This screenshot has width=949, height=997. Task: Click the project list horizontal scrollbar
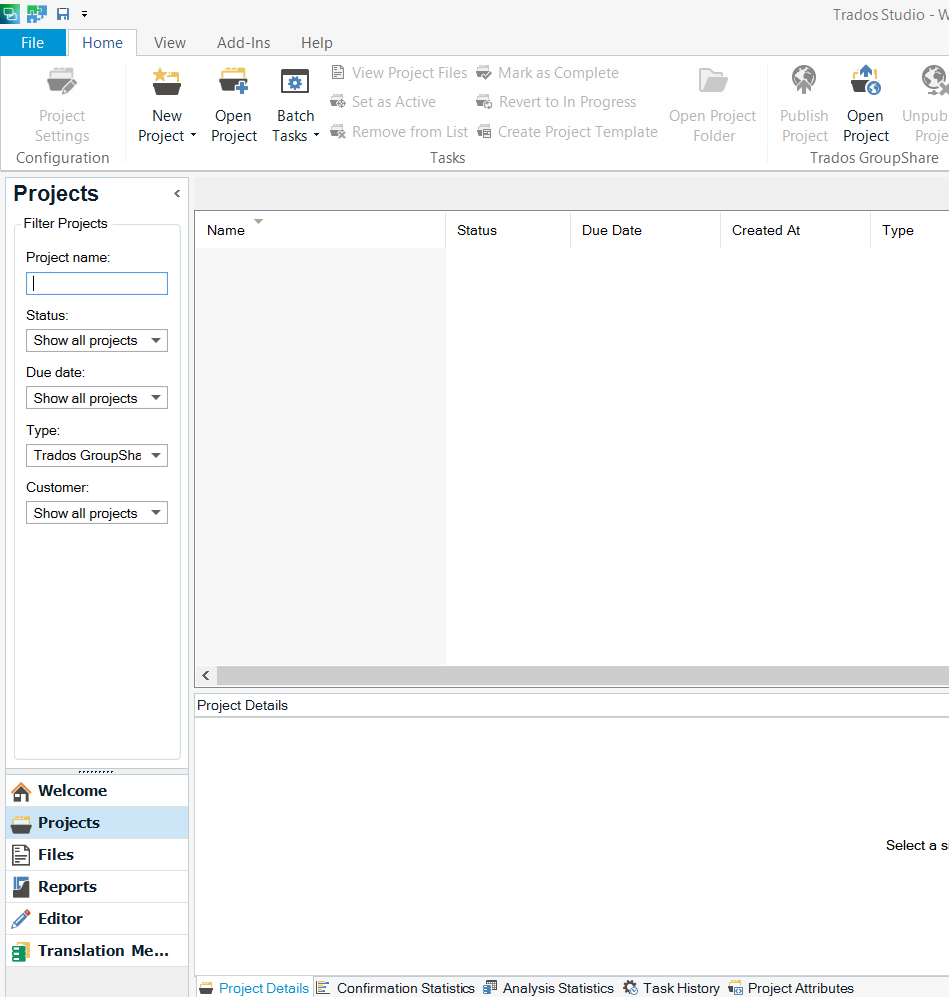click(x=583, y=675)
